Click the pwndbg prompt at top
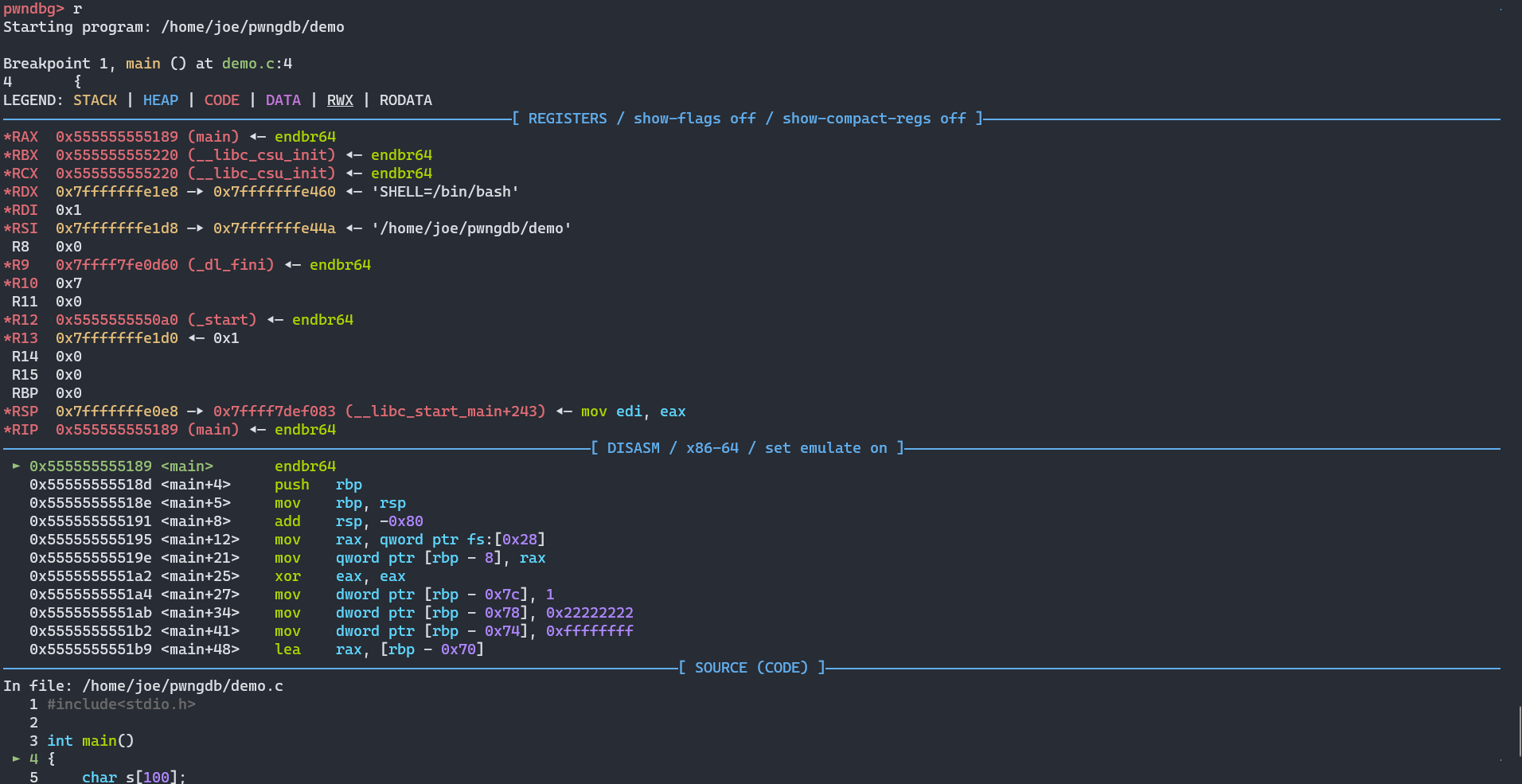The image size is (1522, 784). tap(33, 9)
